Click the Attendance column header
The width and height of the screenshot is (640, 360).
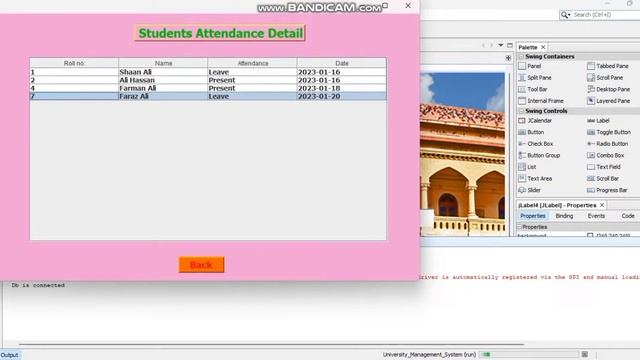253,63
